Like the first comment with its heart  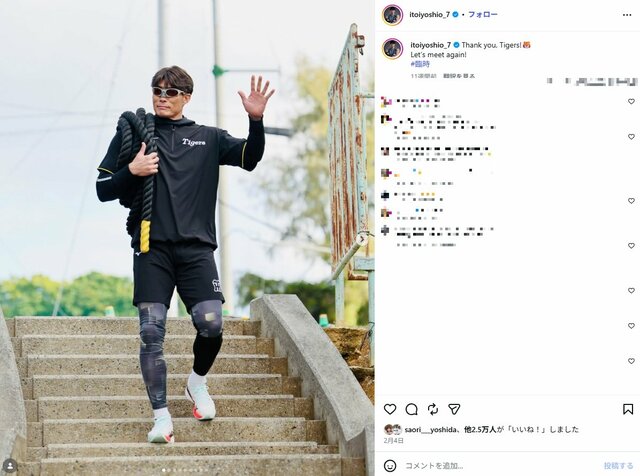coord(631,101)
